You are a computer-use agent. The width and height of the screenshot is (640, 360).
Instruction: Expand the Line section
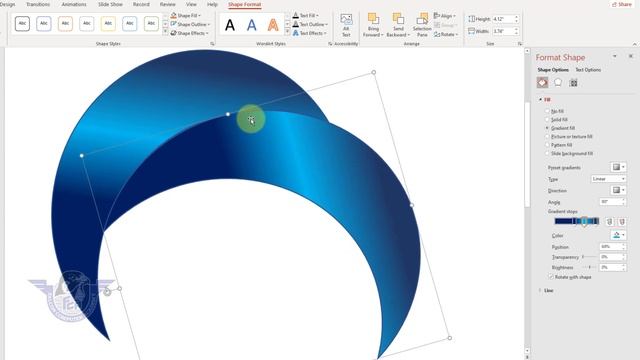click(540, 291)
